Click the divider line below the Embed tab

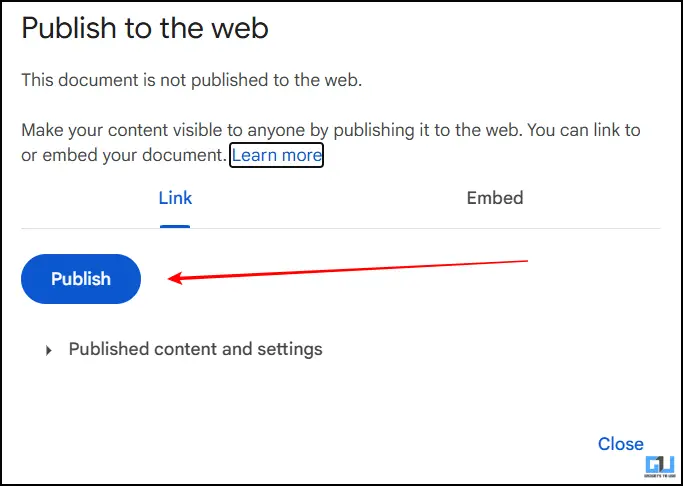tap(495, 228)
